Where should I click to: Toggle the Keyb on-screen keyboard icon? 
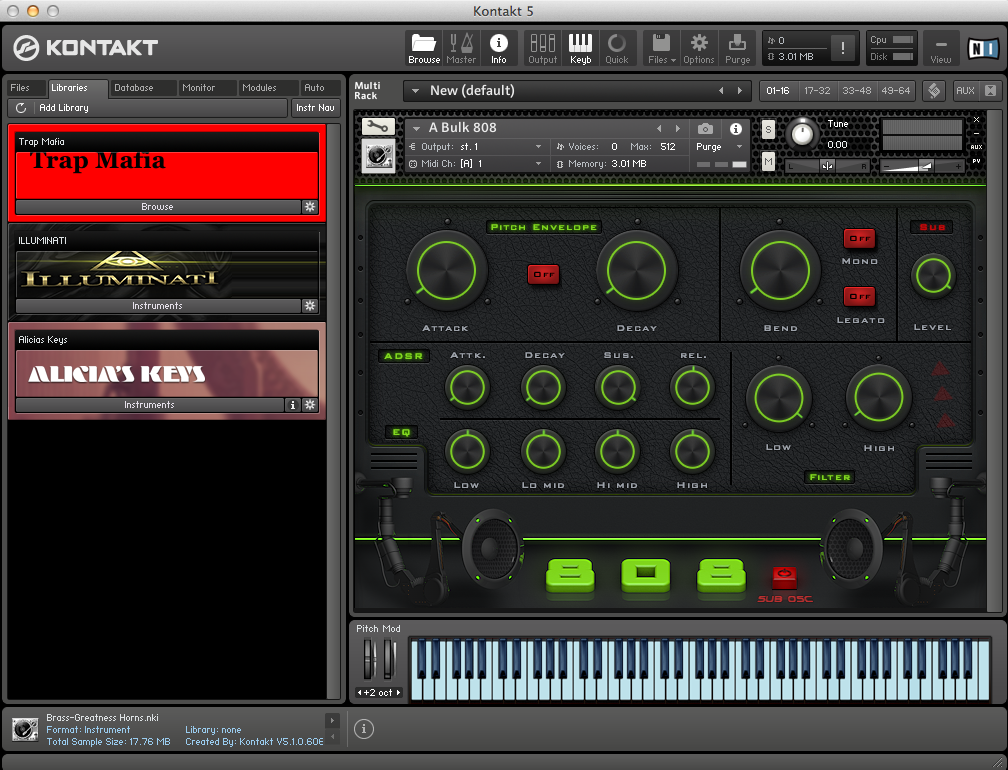pyautogui.click(x=580, y=48)
